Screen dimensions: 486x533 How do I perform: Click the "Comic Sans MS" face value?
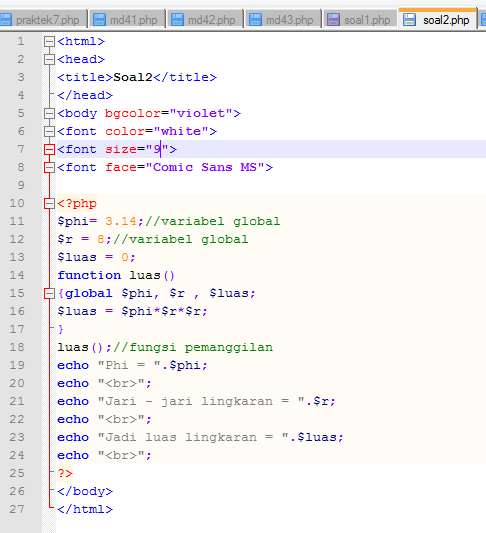pyautogui.click(x=205, y=167)
